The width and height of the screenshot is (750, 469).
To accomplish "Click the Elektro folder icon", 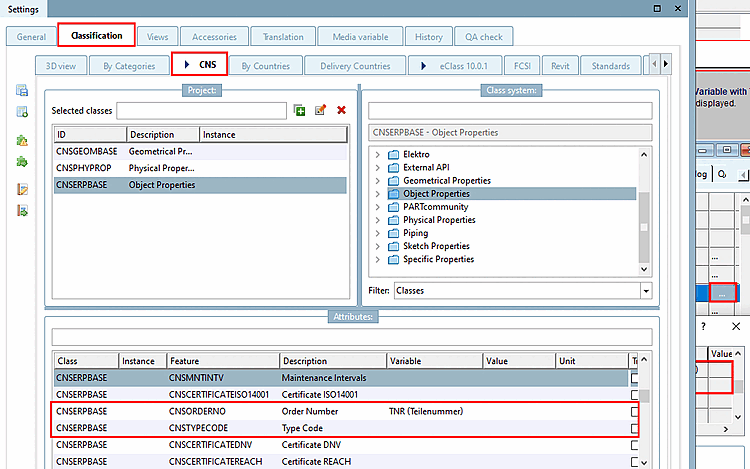I will coord(393,154).
